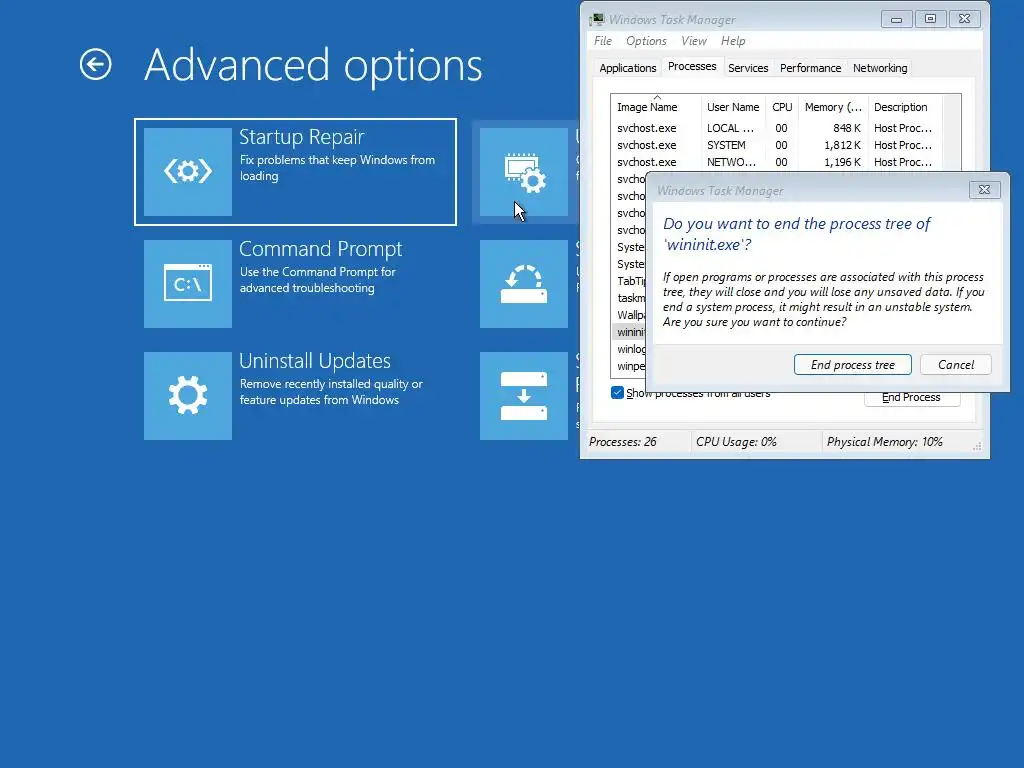Switch to the Processes tab

click(692, 67)
